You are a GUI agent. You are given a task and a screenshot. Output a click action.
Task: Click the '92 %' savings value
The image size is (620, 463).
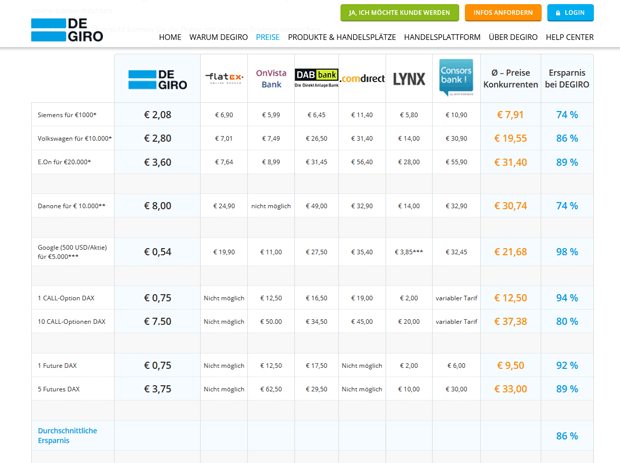(567, 365)
